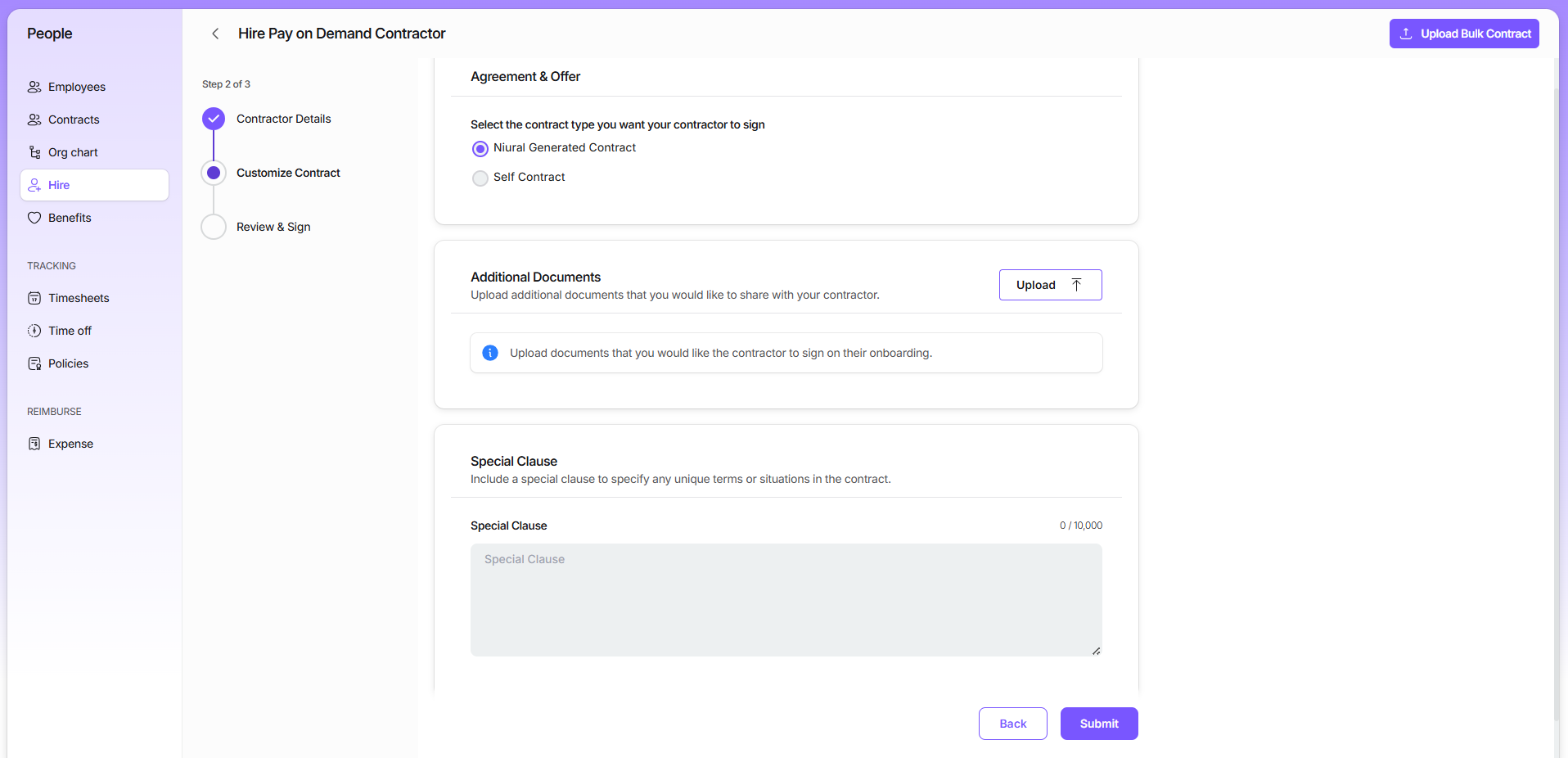
Task: Click 'Hire Pay on Demand Contractor' title
Action: pyautogui.click(x=342, y=34)
